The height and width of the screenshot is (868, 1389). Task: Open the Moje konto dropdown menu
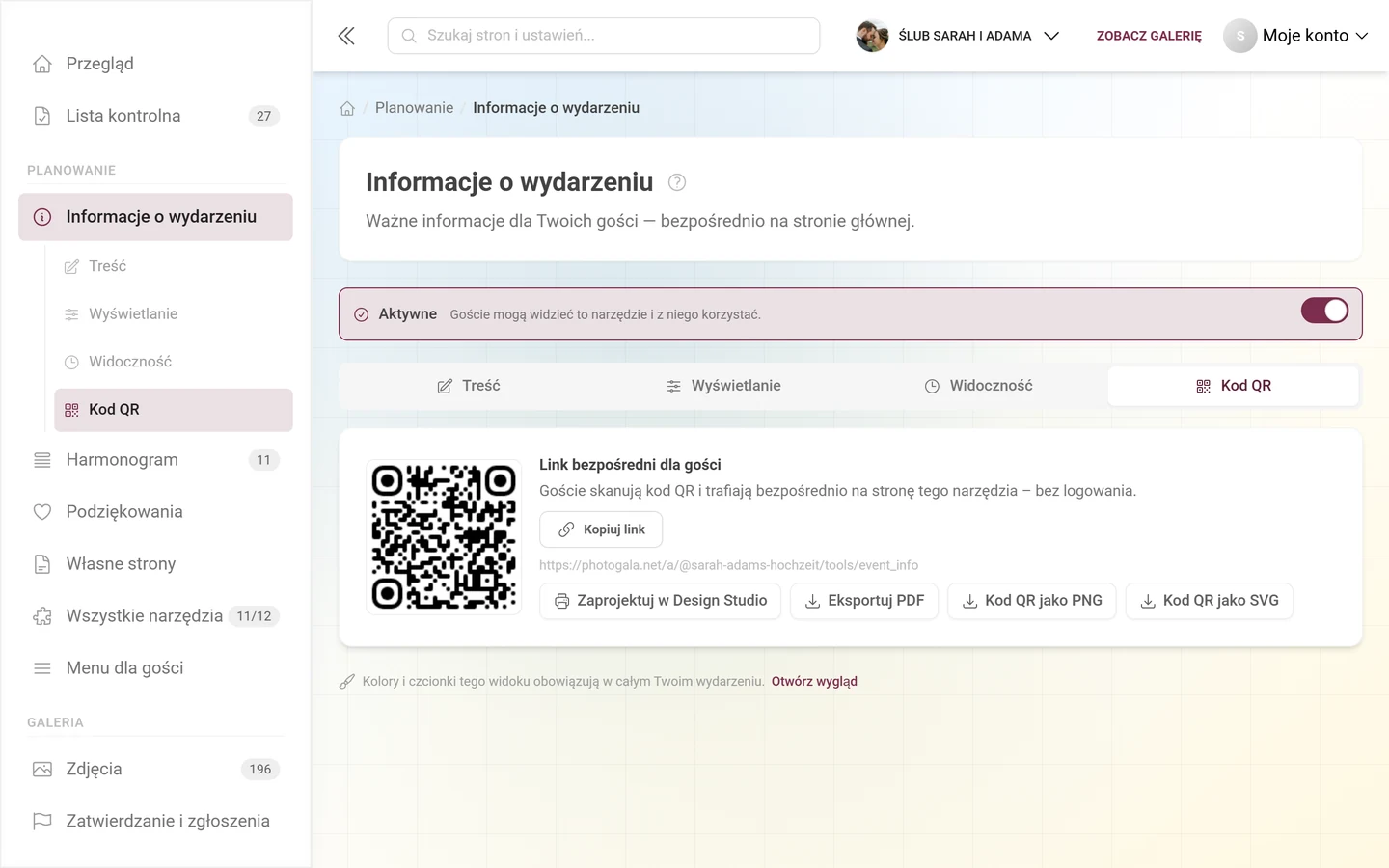tap(1296, 36)
